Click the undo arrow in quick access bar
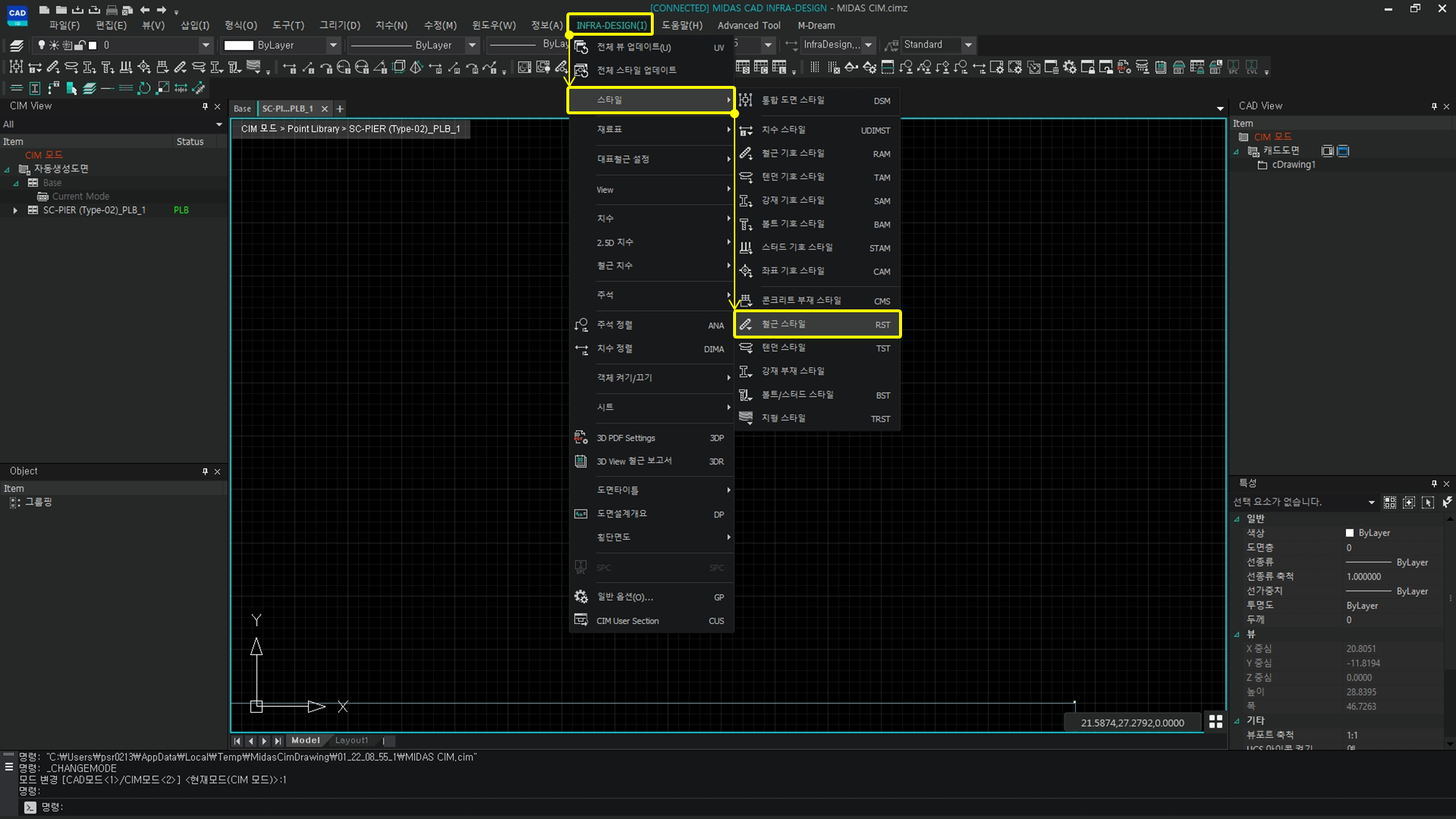The width and height of the screenshot is (1456, 819). pos(144,9)
